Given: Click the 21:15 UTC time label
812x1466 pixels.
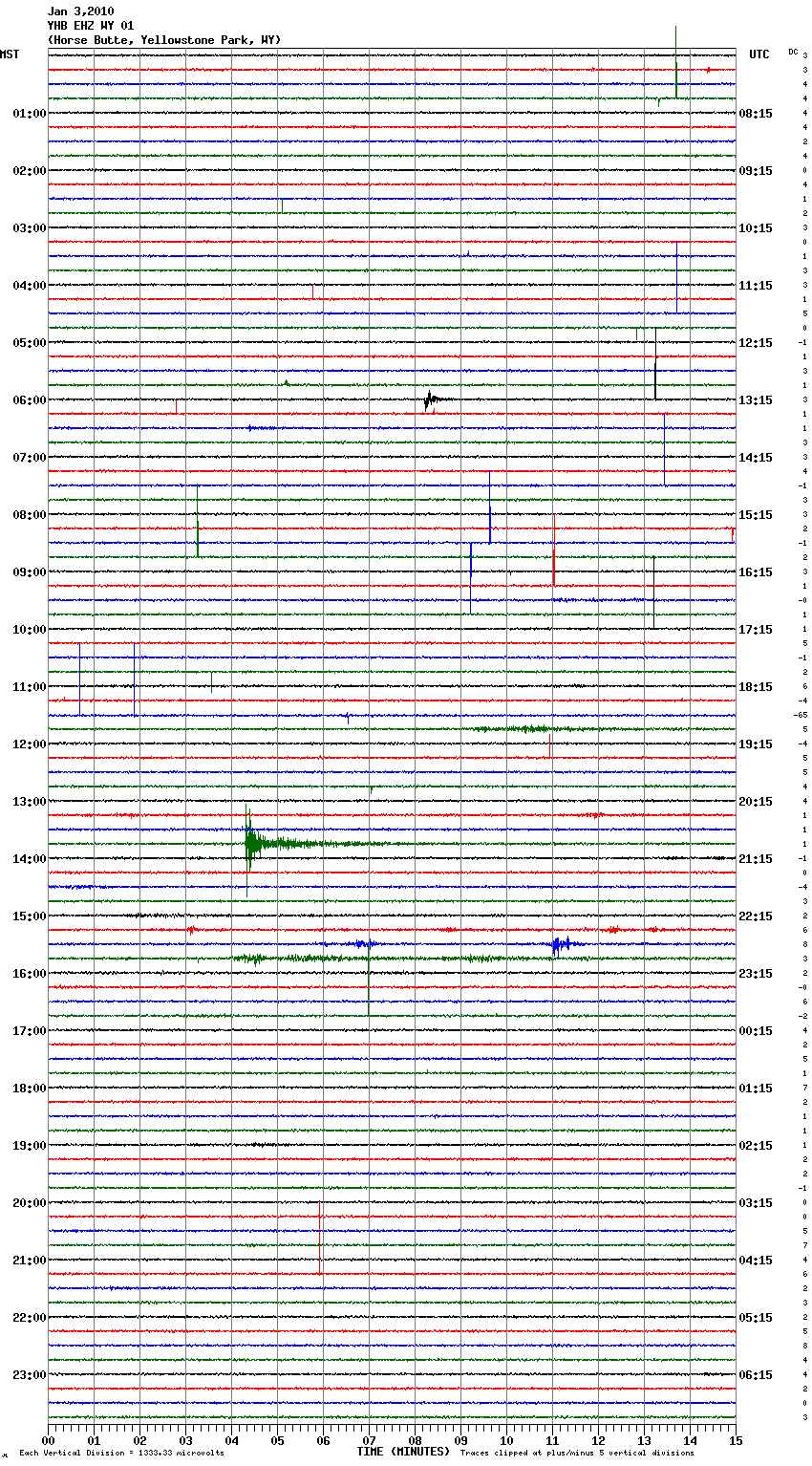Looking at the screenshot, I should pyautogui.click(x=756, y=859).
